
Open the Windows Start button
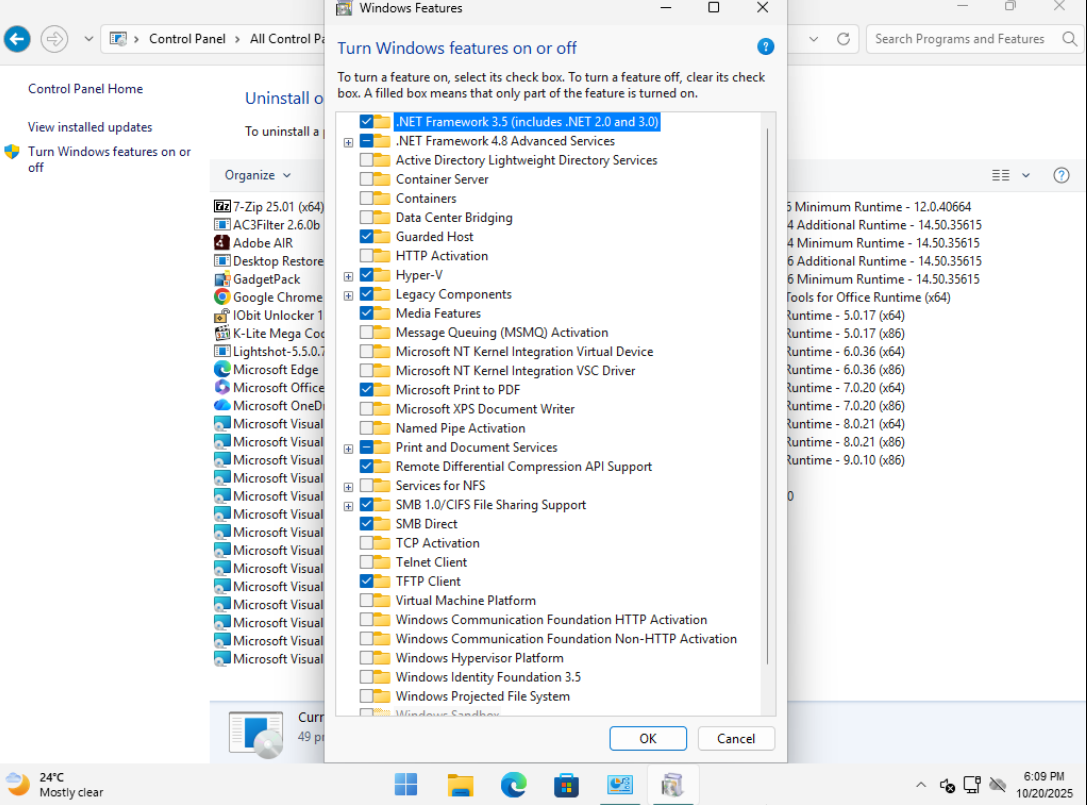[406, 785]
